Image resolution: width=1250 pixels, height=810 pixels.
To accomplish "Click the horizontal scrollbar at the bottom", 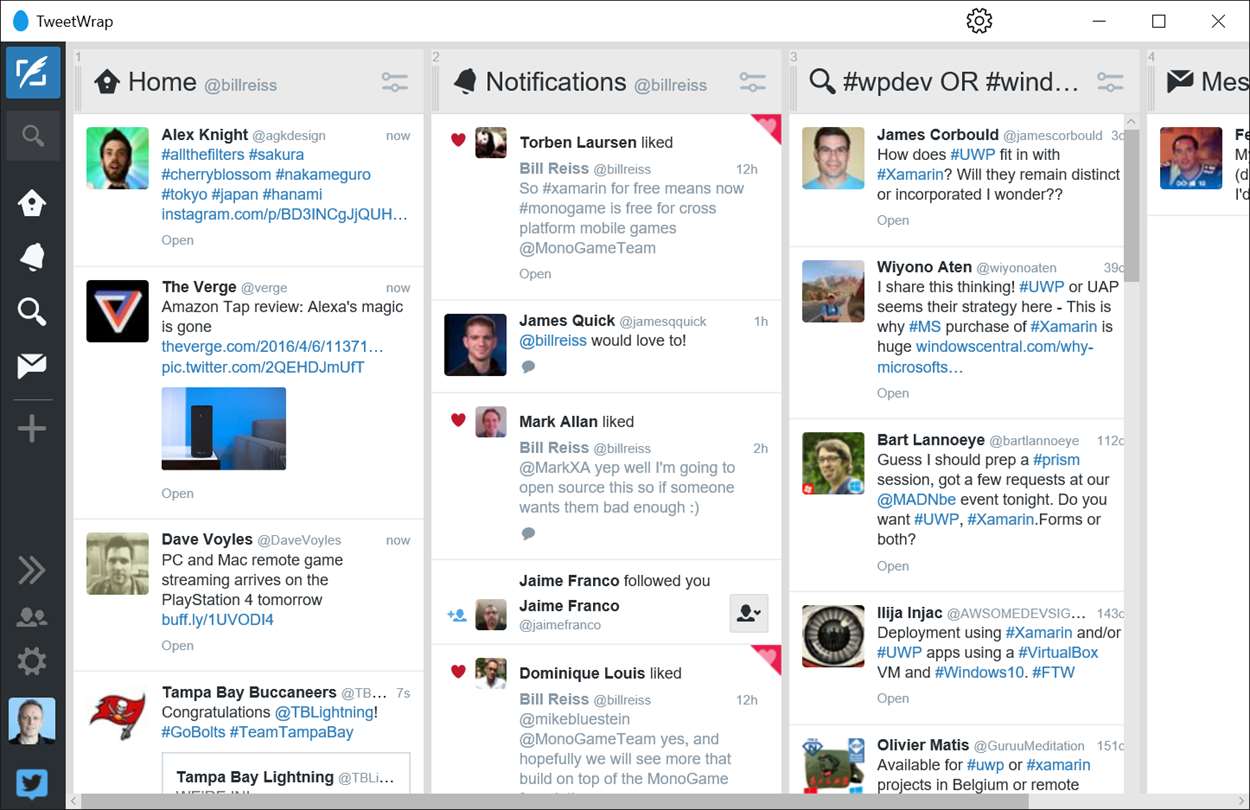I will (x=555, y=801).
